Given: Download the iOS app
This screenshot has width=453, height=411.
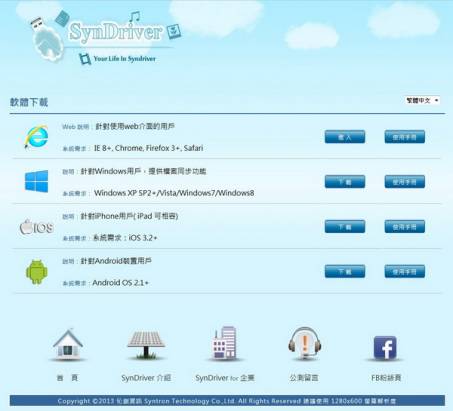Looking at the screenshot, I should (x=345, y=227).
